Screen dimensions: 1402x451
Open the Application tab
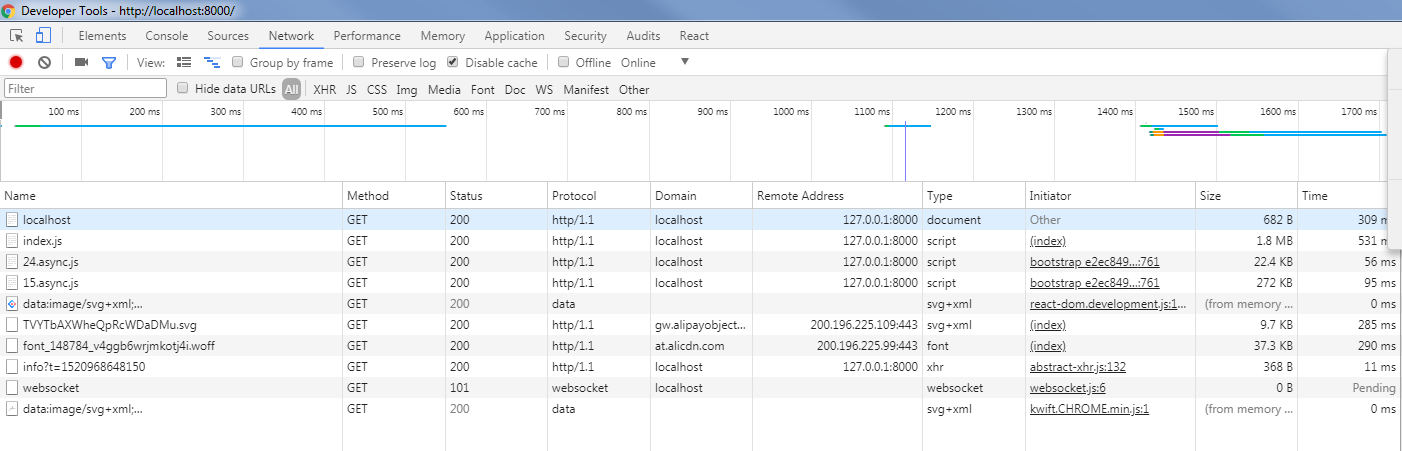tap(514, 36)
